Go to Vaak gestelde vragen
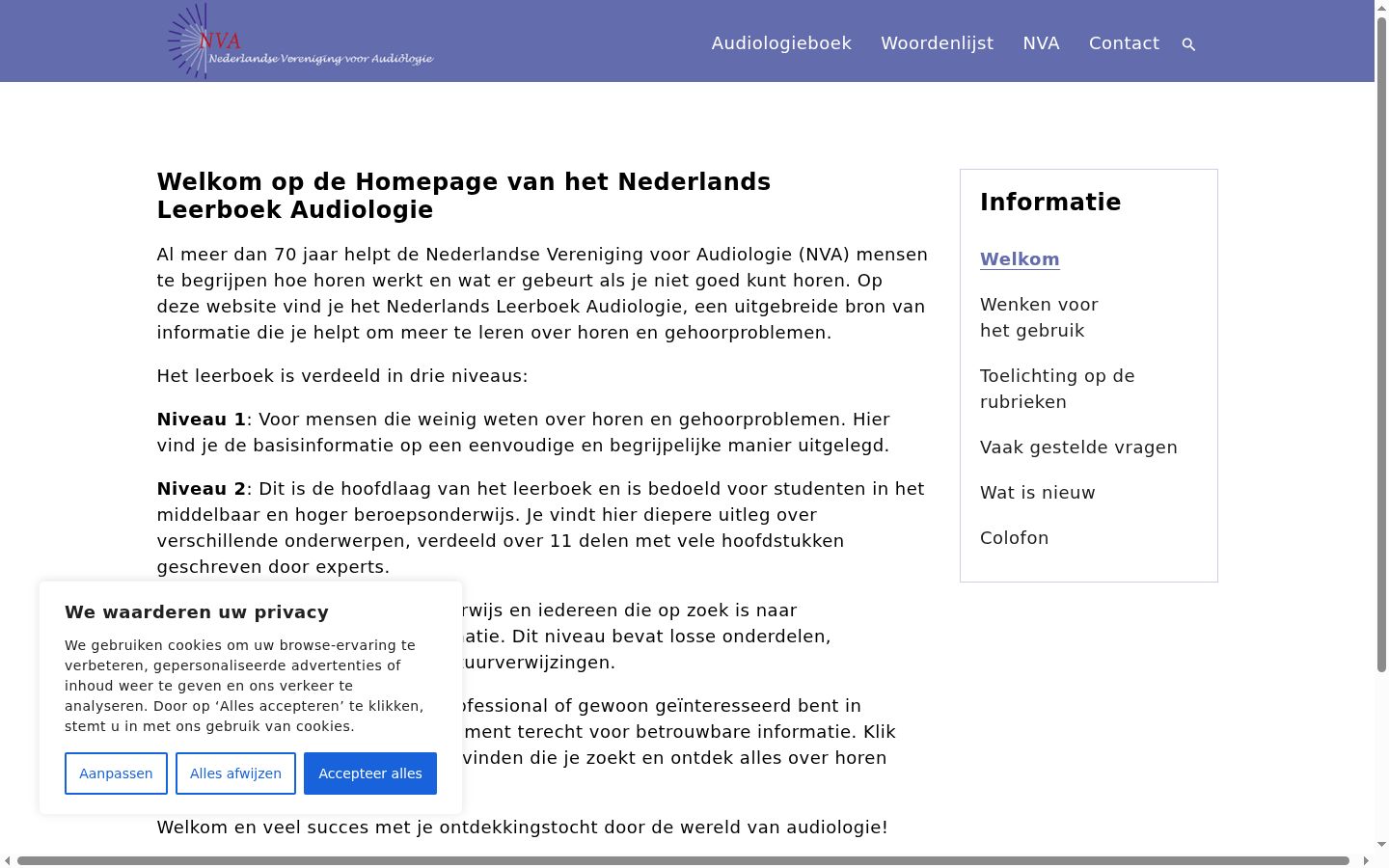This screenshot has width=1389, height=868. tap(1078, 448)
